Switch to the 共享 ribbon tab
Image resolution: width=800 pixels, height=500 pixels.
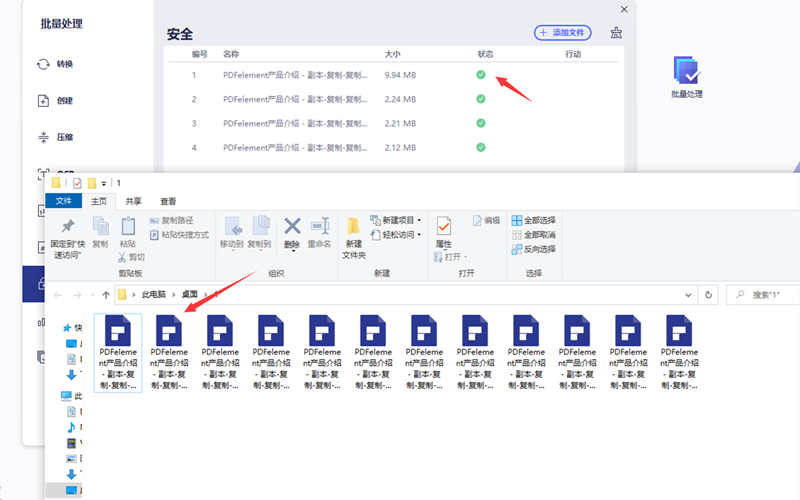(134, 202)
